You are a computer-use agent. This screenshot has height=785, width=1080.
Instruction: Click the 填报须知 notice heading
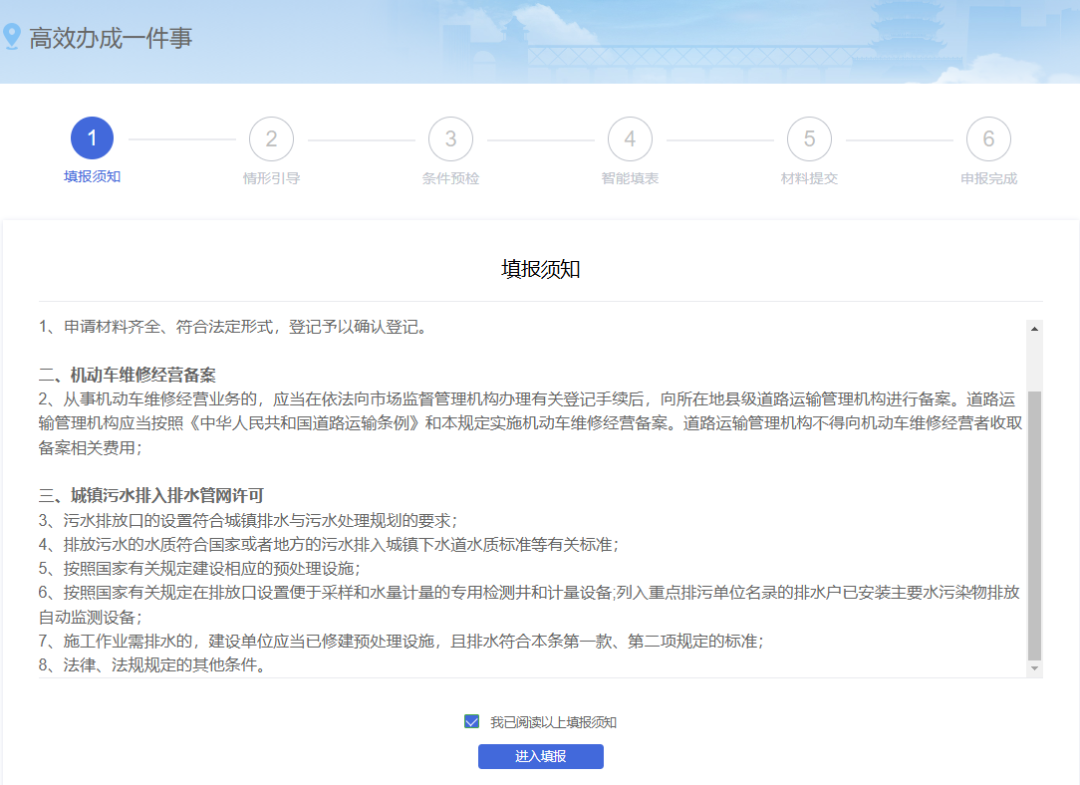(540, 270)
